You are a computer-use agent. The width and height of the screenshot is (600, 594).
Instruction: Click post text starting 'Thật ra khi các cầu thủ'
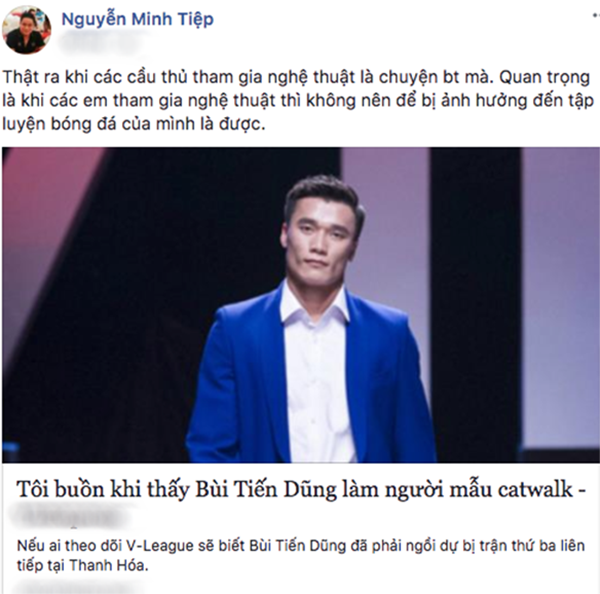[x=296, y=77]
